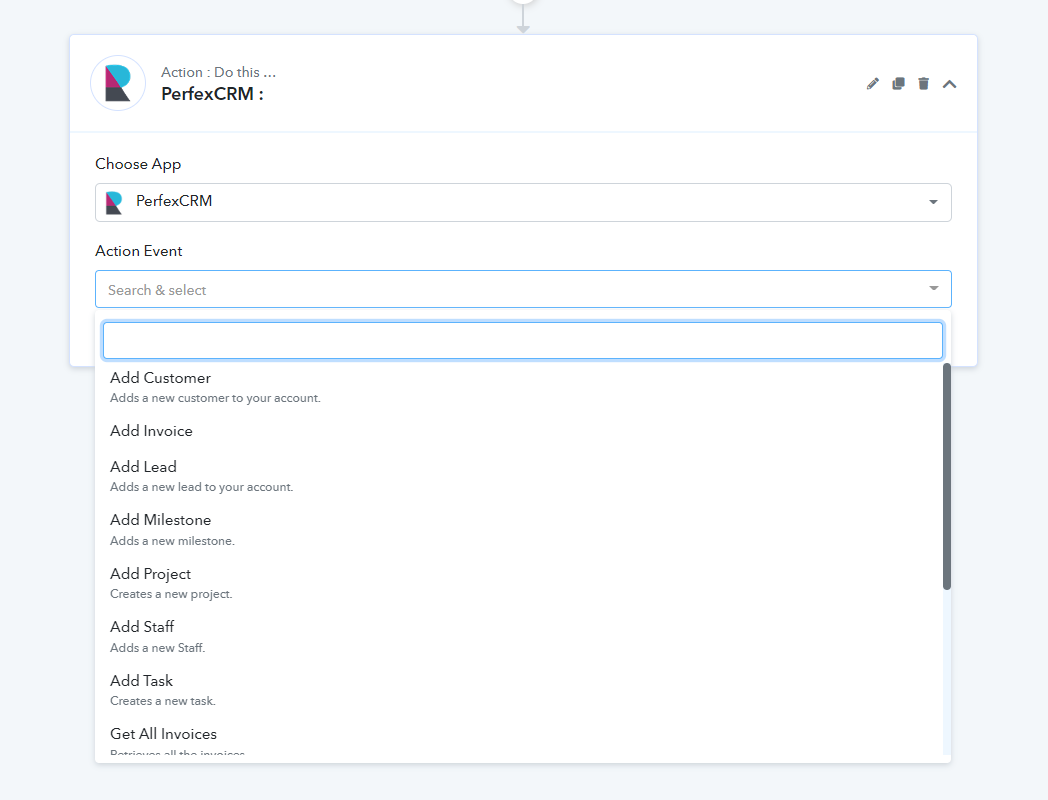Focus the dropdown search input box

point(523,340)
